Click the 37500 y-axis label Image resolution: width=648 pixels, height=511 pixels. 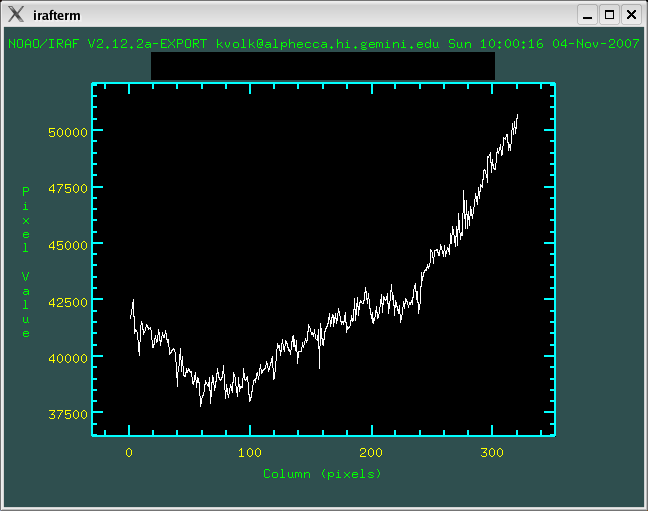[68, 414]
